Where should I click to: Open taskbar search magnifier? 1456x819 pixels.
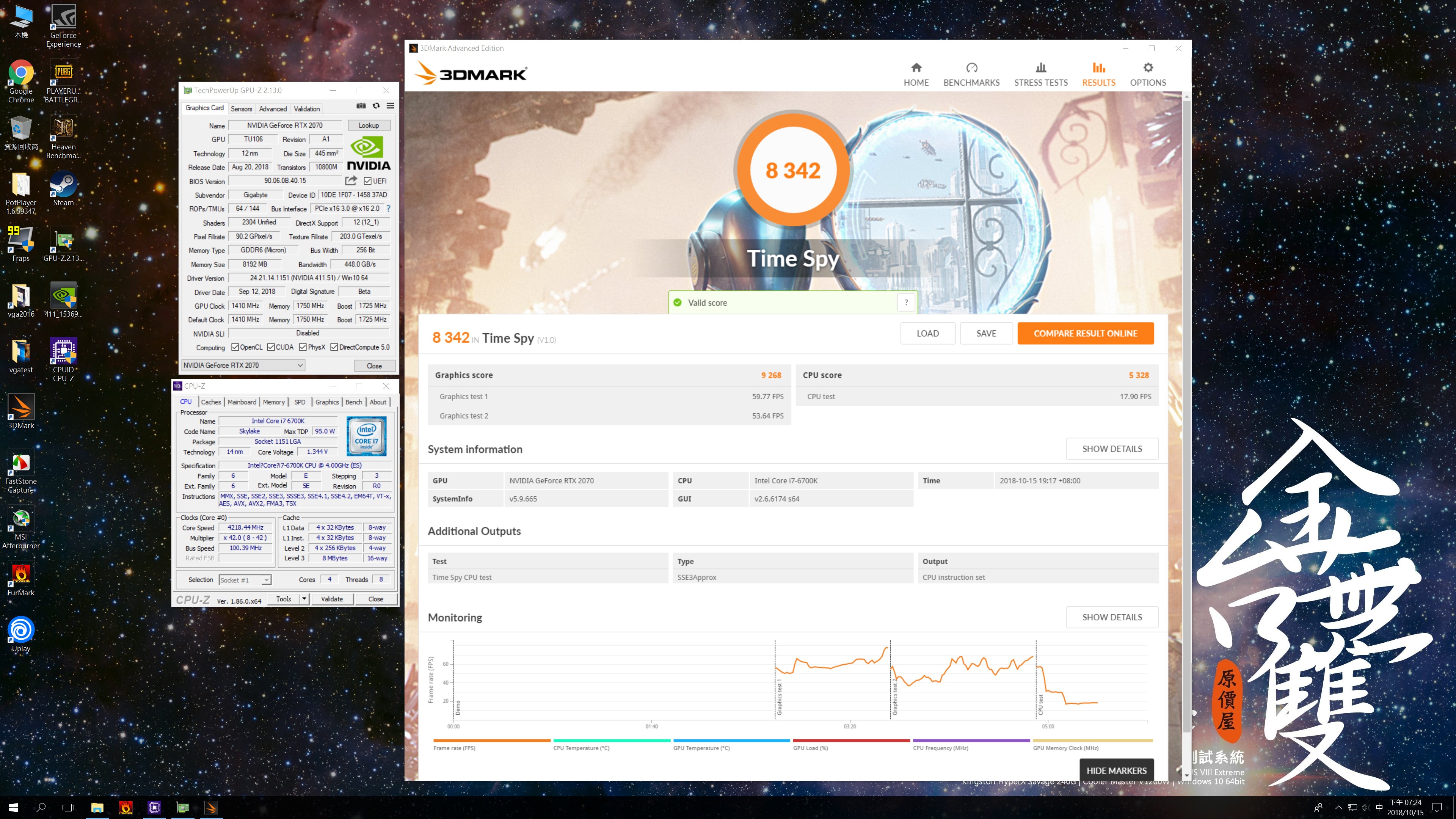coord(41,808)
